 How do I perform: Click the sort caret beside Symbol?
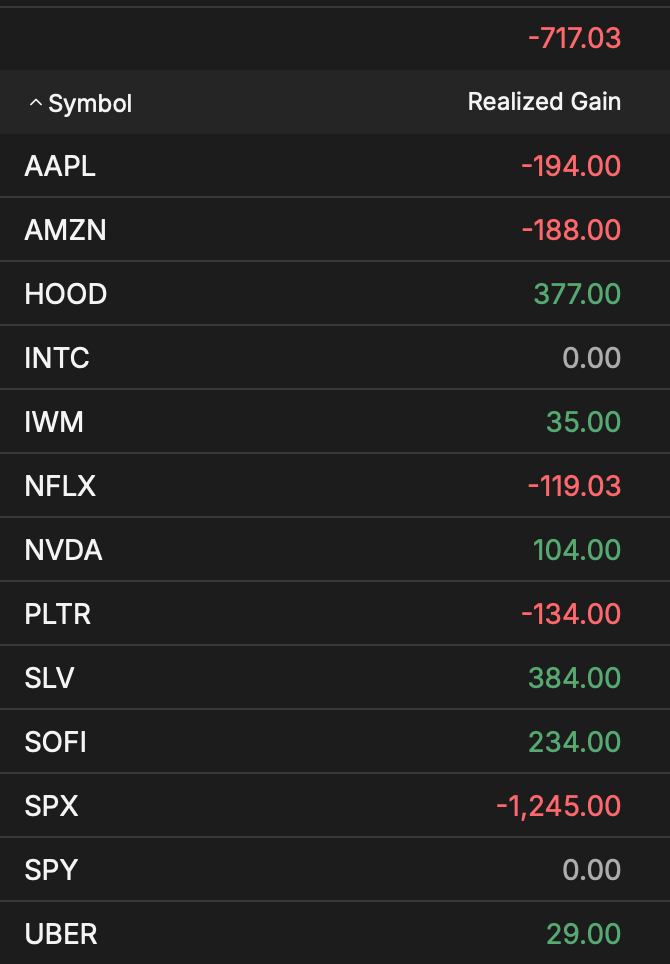35,102
